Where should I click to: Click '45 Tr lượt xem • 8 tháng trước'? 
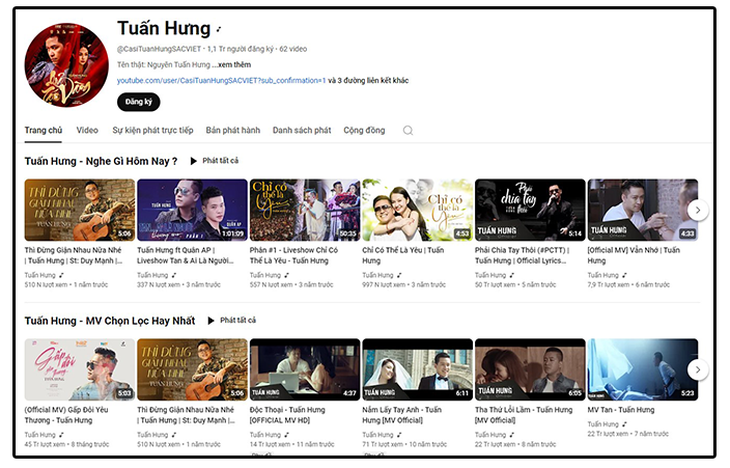pos(67,444)
